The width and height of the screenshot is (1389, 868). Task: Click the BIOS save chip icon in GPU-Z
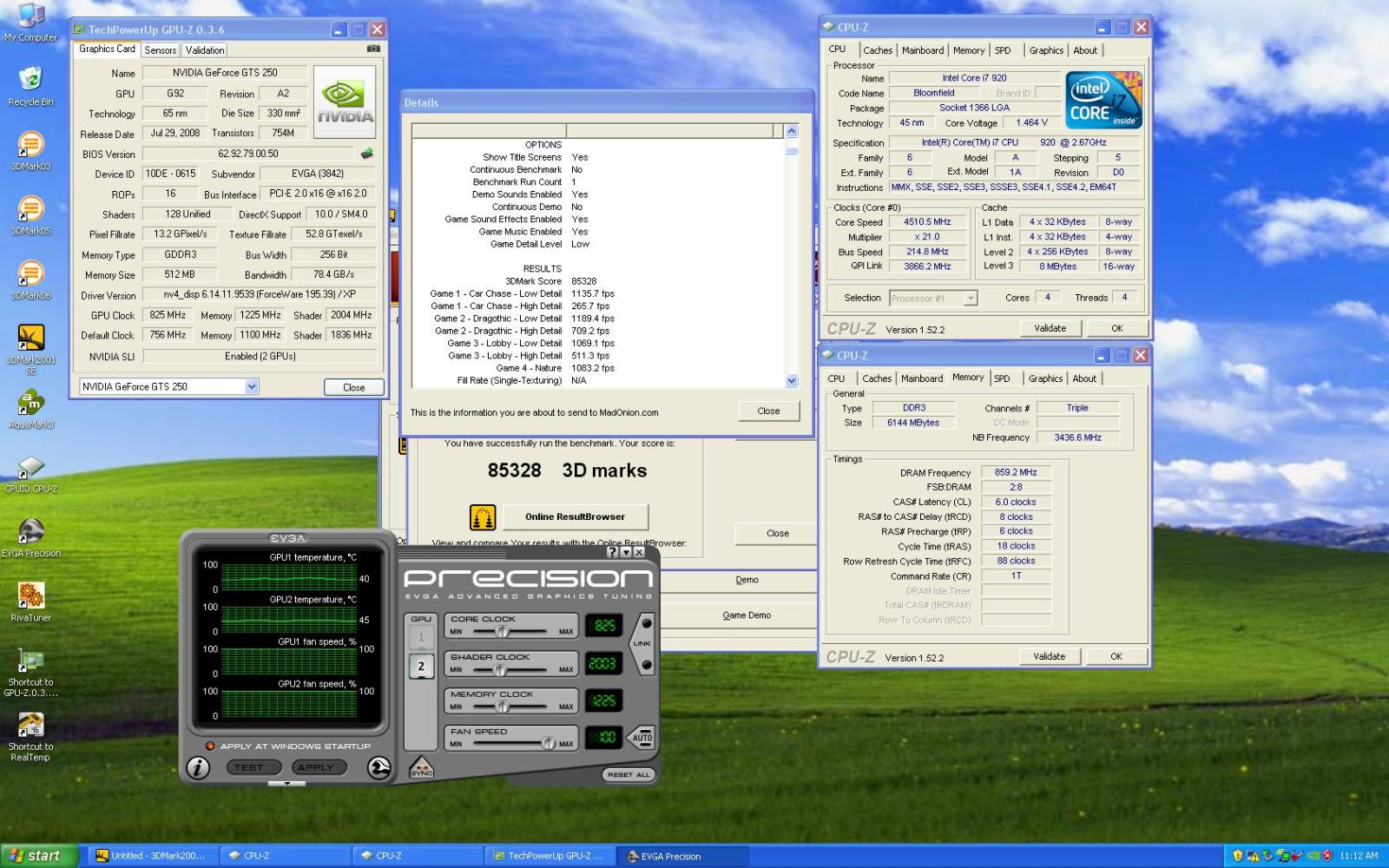pyautogui.click(x=366, y=154)
